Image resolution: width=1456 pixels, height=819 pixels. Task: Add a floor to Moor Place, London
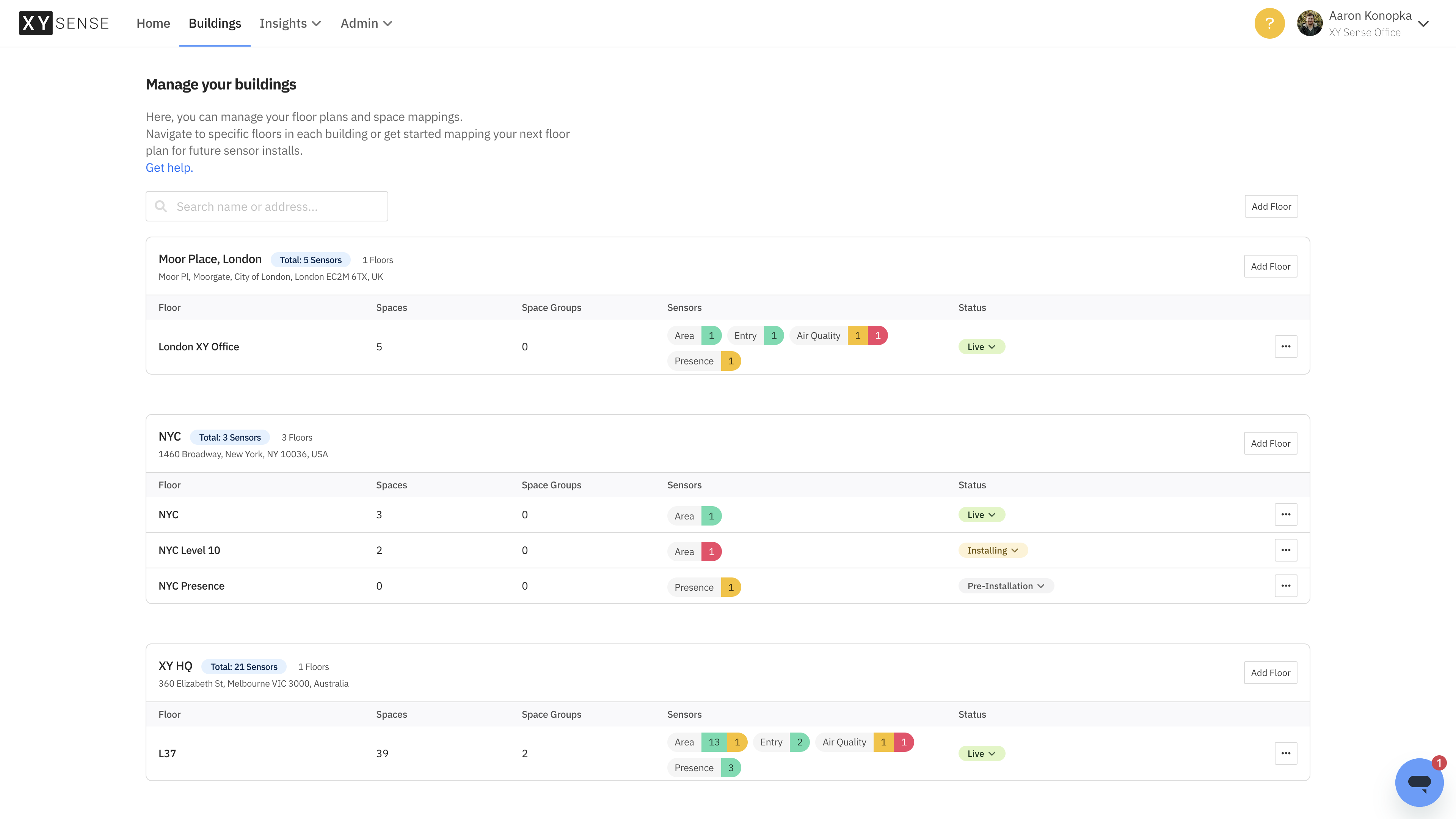click(1271, 266)
